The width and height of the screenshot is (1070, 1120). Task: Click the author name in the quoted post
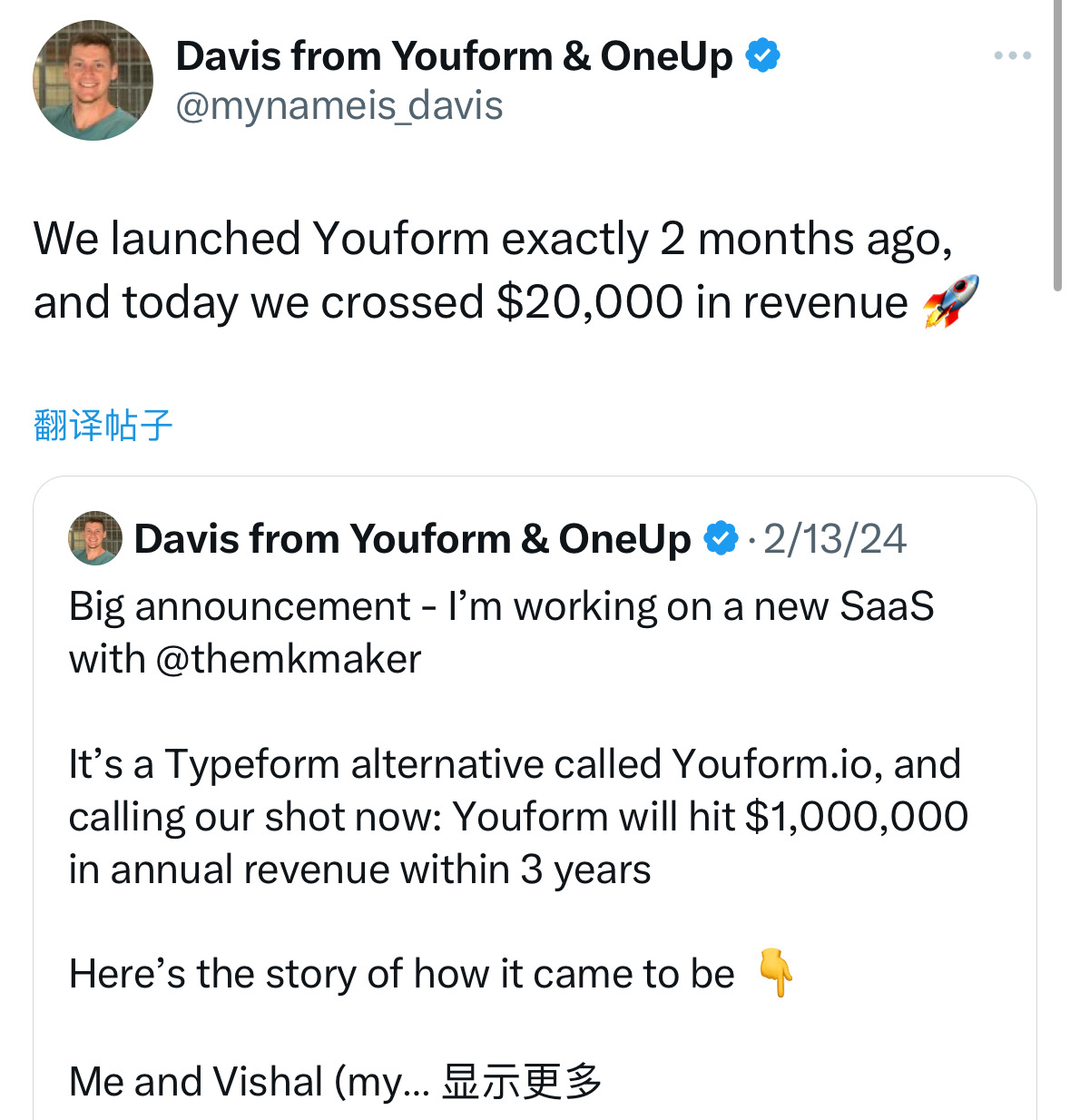click(412, 538)
